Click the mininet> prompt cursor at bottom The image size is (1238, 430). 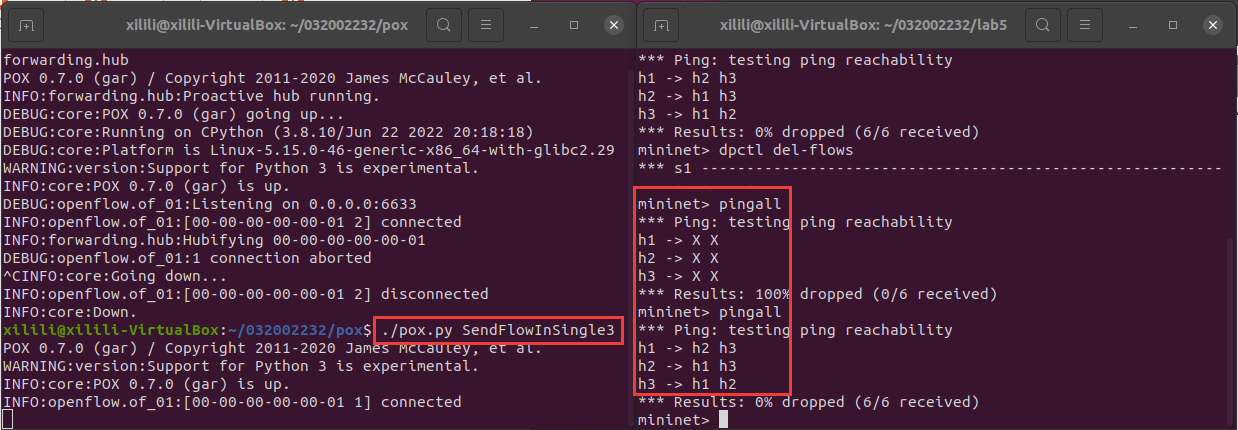point(723,420)
